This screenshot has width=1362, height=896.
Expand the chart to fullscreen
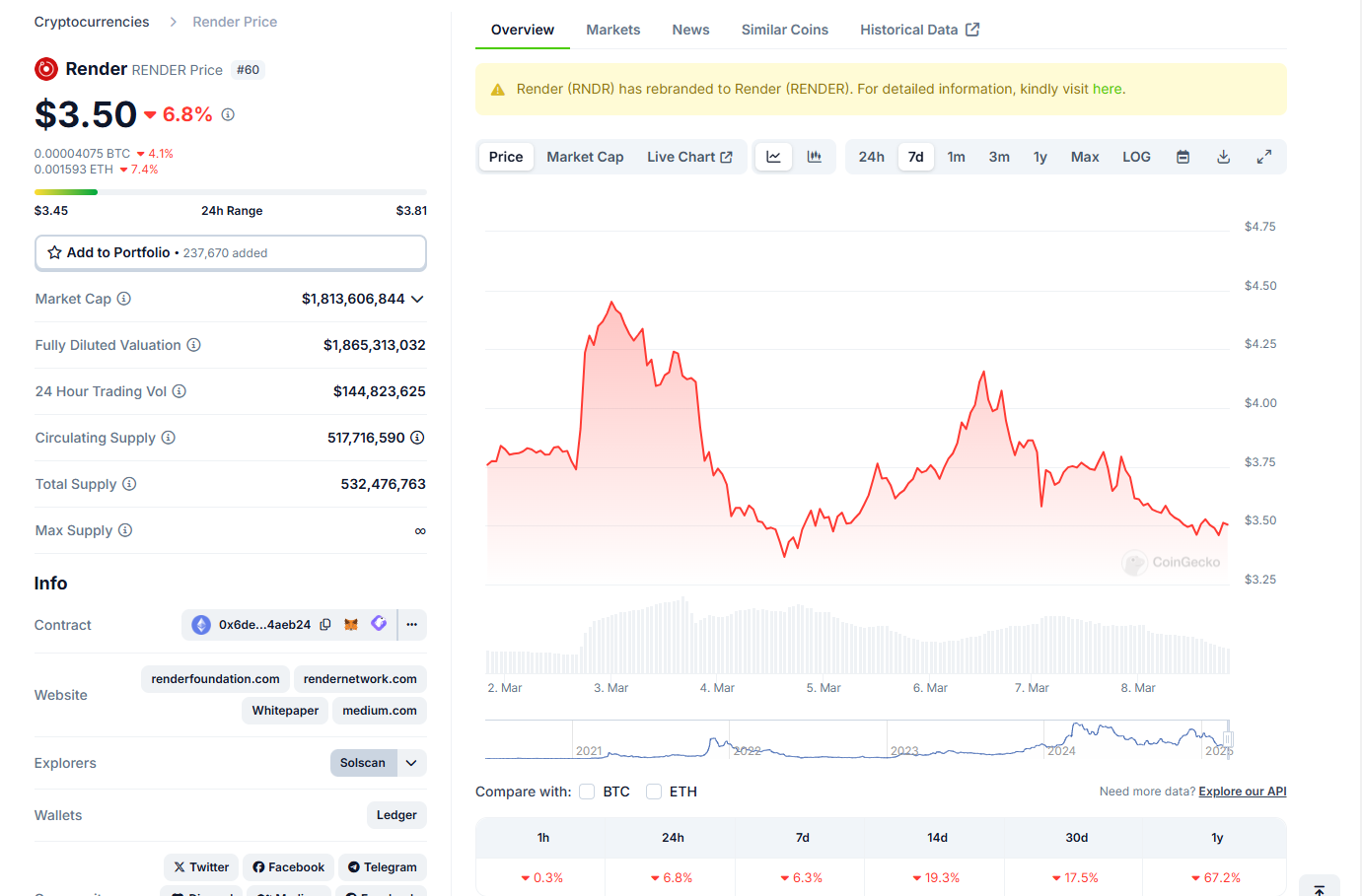click(1264, 157)
